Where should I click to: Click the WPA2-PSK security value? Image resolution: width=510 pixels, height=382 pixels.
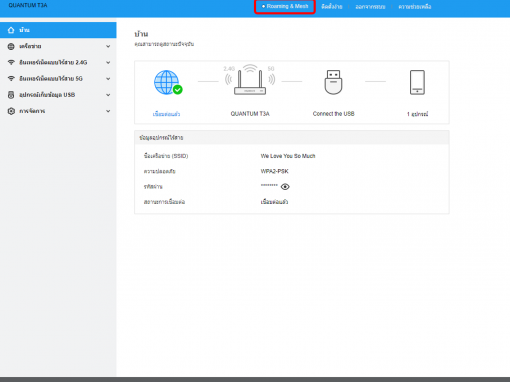pos(274,171)
